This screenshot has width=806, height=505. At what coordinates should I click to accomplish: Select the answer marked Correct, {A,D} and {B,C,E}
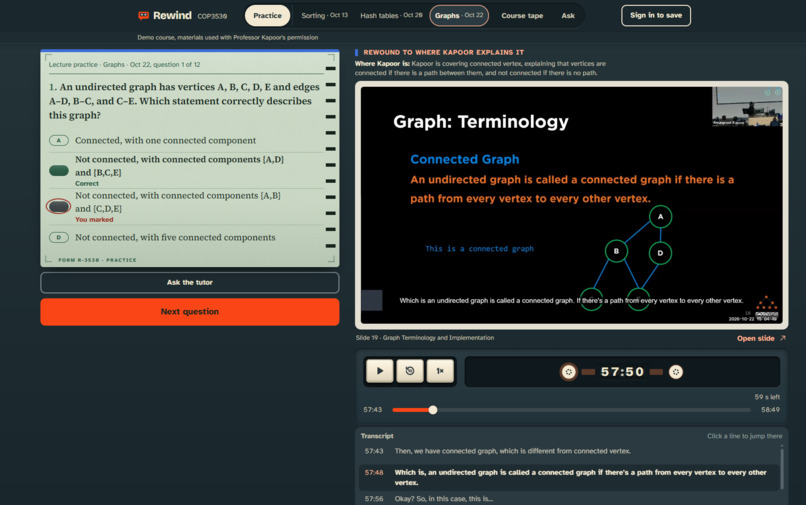[185, 171]
